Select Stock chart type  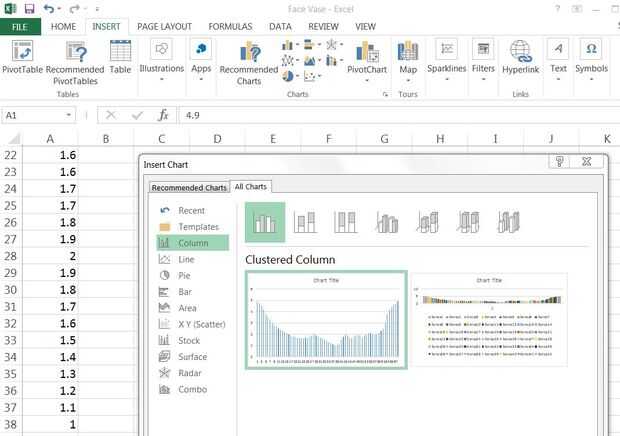(x=192, y=340)
